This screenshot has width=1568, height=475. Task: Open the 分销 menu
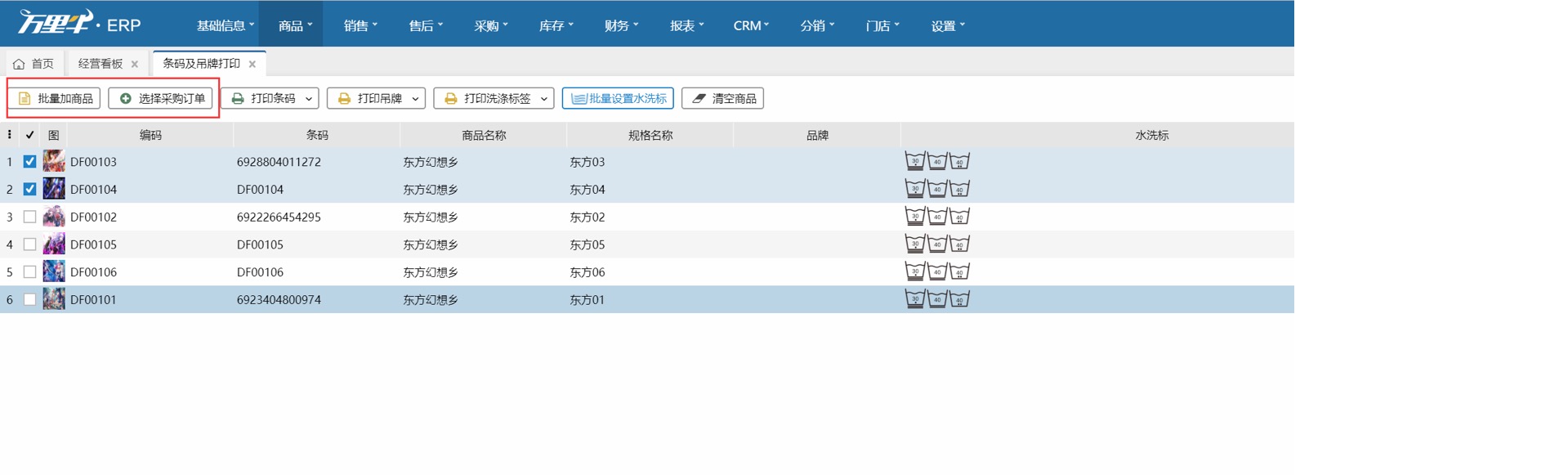[x=817, y=25]
